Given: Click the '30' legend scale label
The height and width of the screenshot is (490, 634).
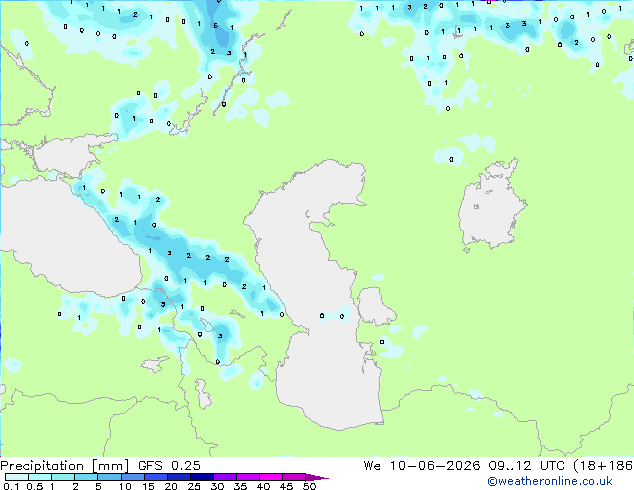Looking at the screenshot, I should tap(217, 486).
